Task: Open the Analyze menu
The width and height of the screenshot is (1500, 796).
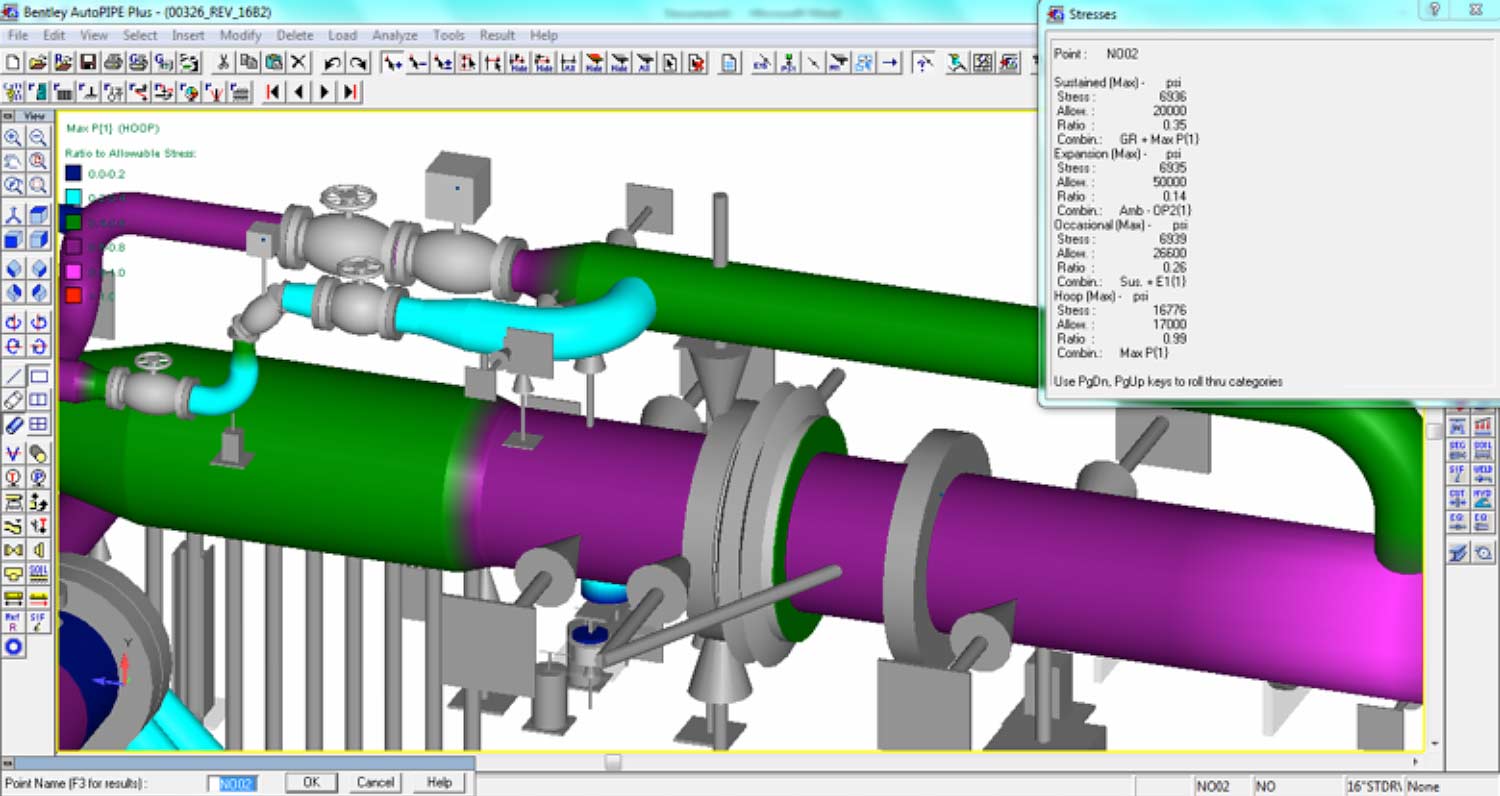Action: (x=395, y=35)
